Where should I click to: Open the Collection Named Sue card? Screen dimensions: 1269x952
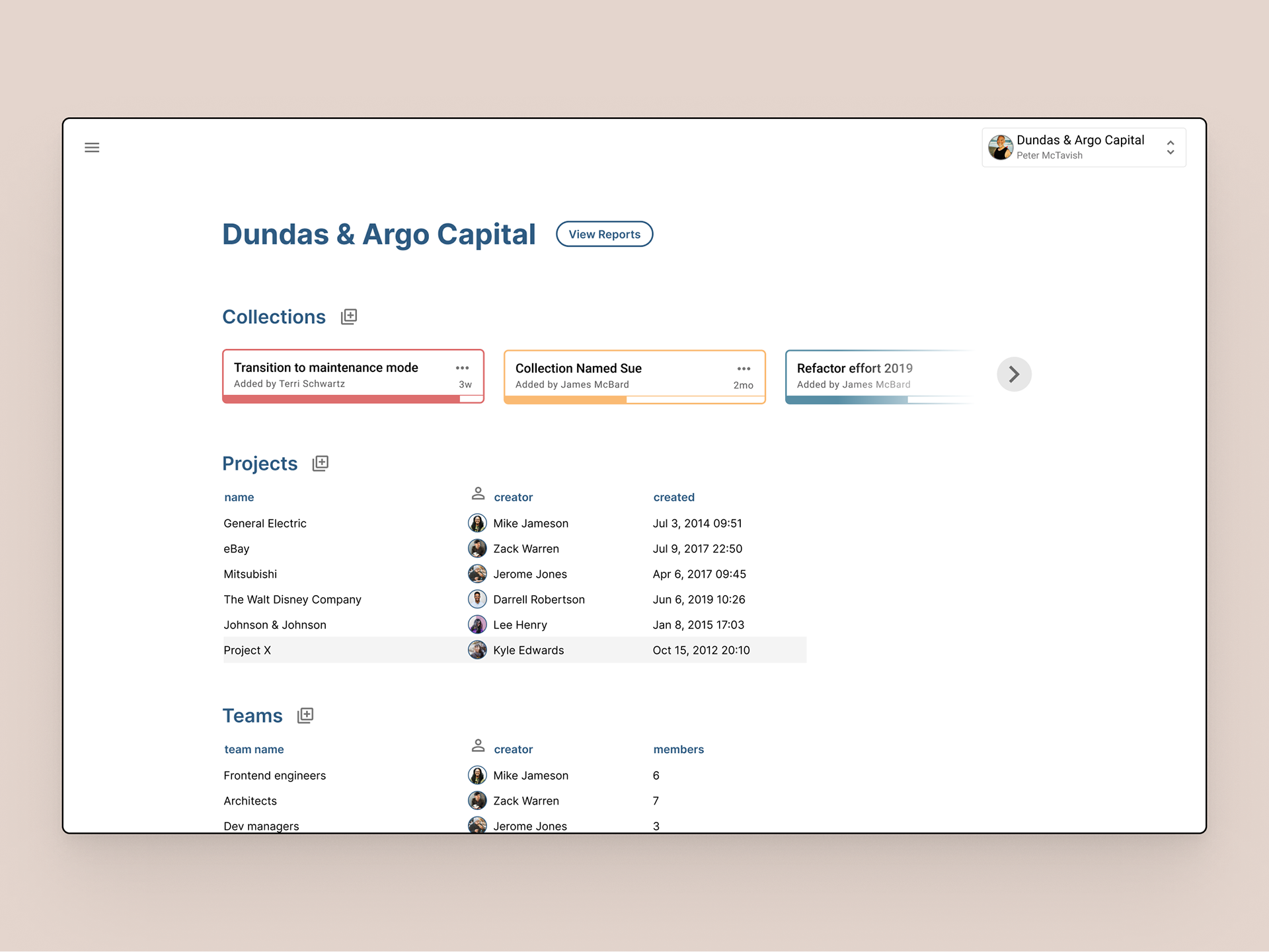(634, 377)
